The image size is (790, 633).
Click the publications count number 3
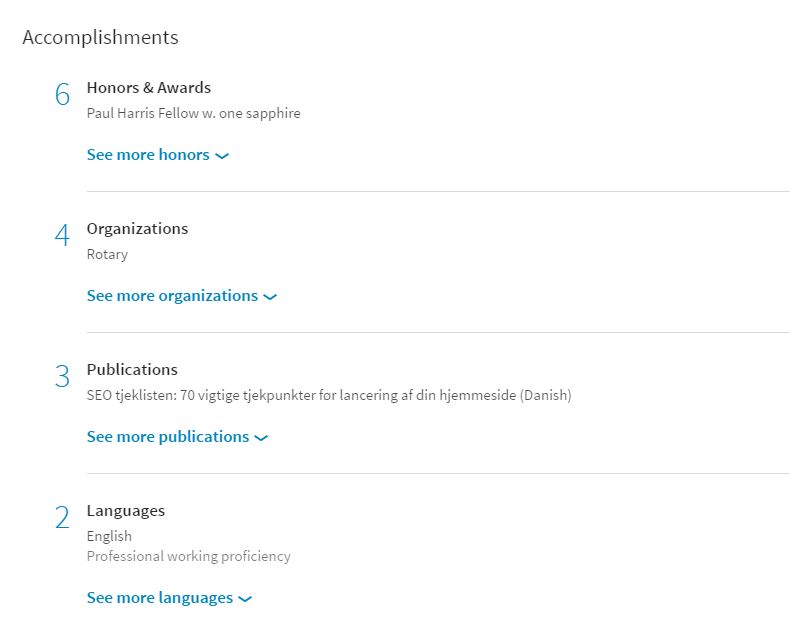click(63, 377)
